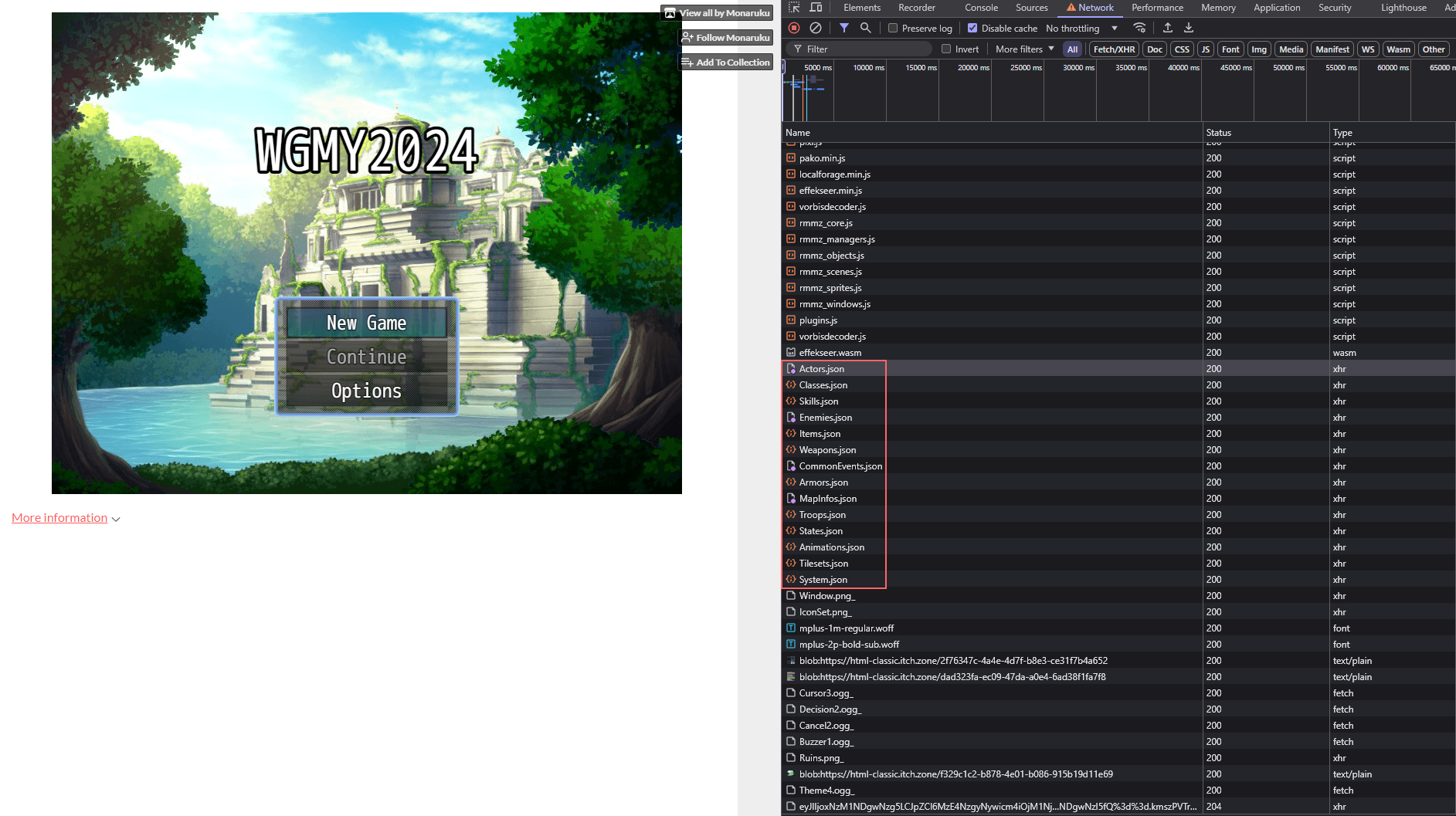Image resolution: width=1456 pixels, height=816 pixels.
Task: Open the Application tab
Action: (1276, 8)
